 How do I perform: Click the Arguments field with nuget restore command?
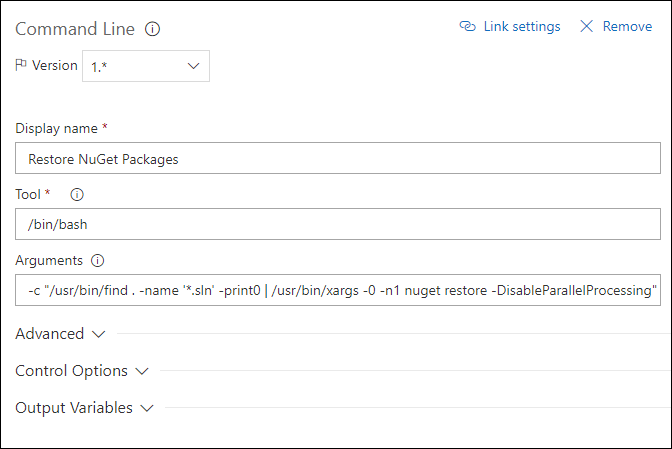point(338,290)
